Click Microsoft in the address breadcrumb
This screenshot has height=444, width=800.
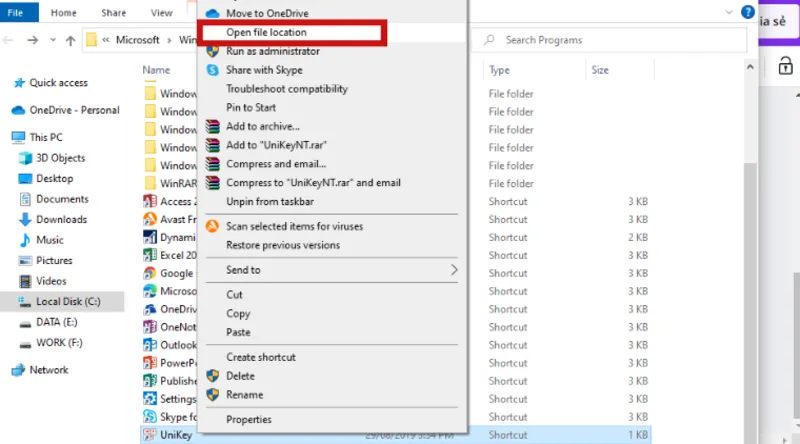click(x=137, y=40)
